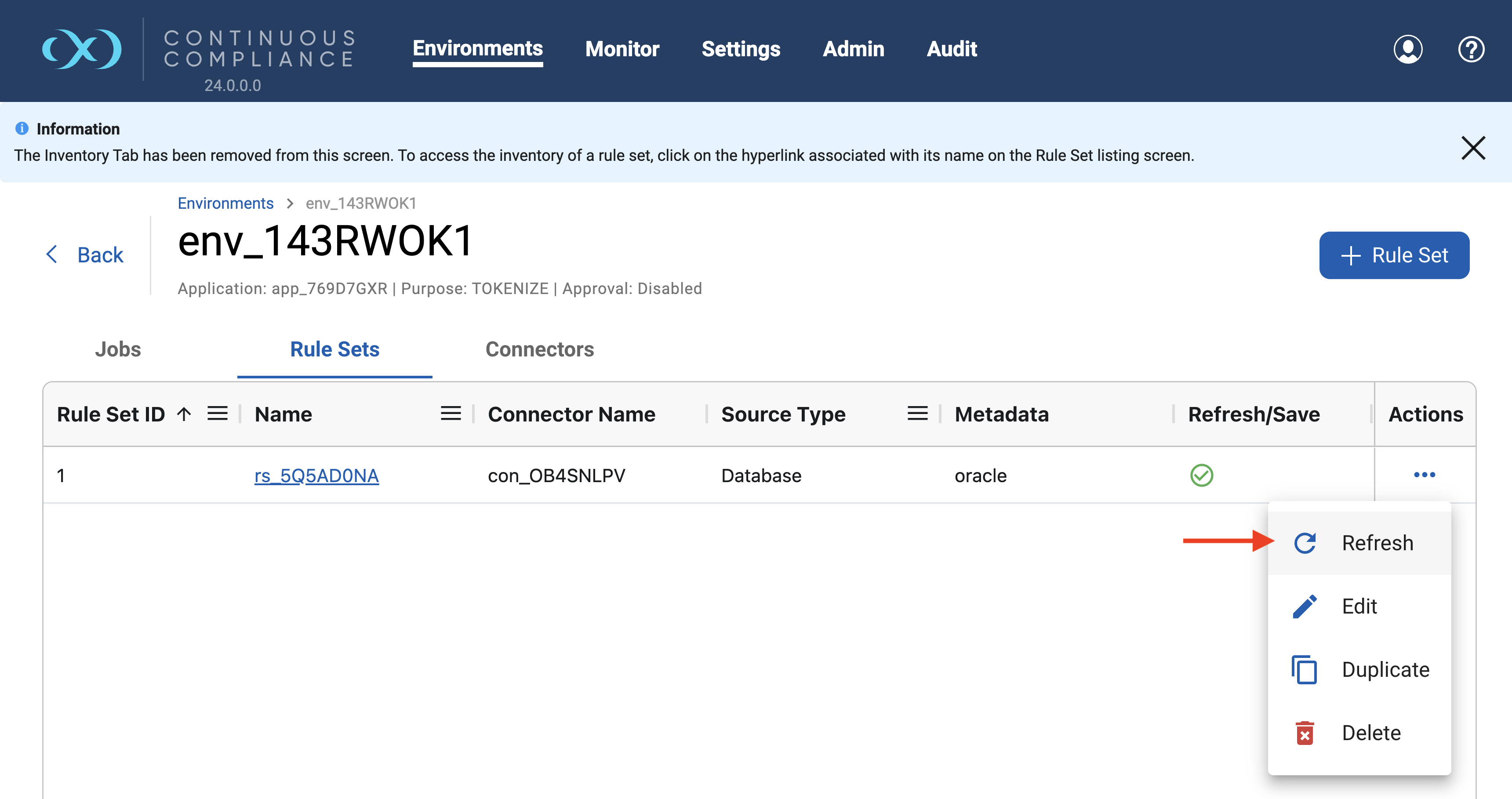This screenshot has height=799, width=1512.
Task: Click the Continuous Compliance logo
Action: point(82,49)
